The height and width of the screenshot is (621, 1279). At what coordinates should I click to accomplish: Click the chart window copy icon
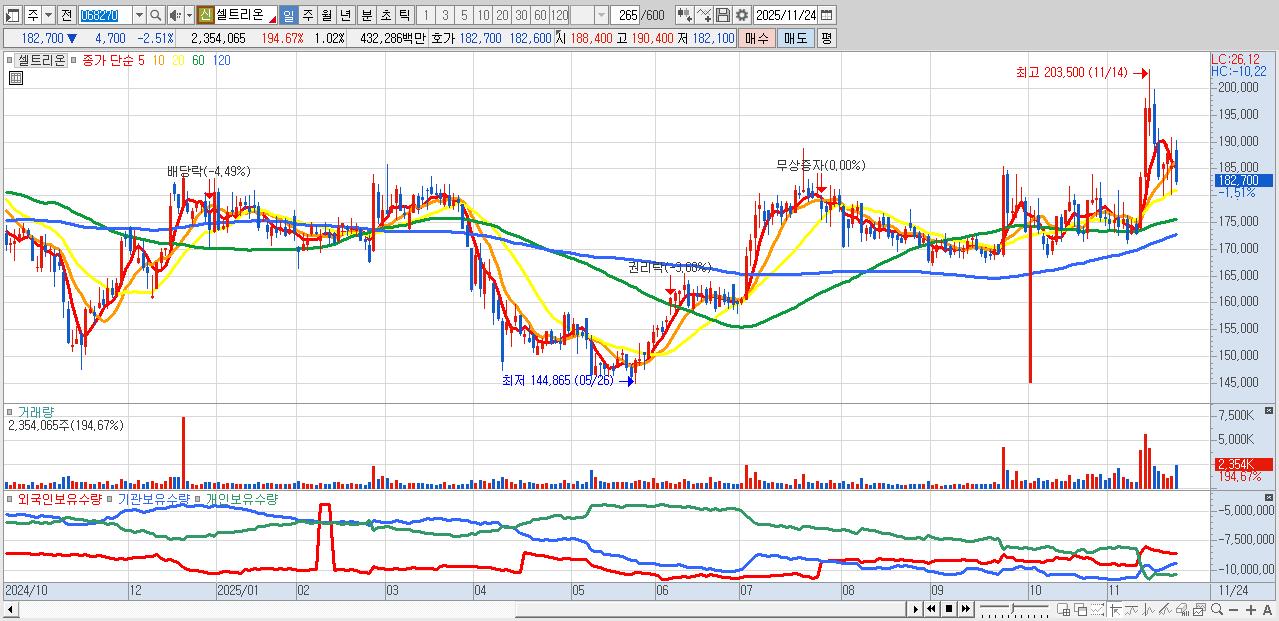(1199, 610)
